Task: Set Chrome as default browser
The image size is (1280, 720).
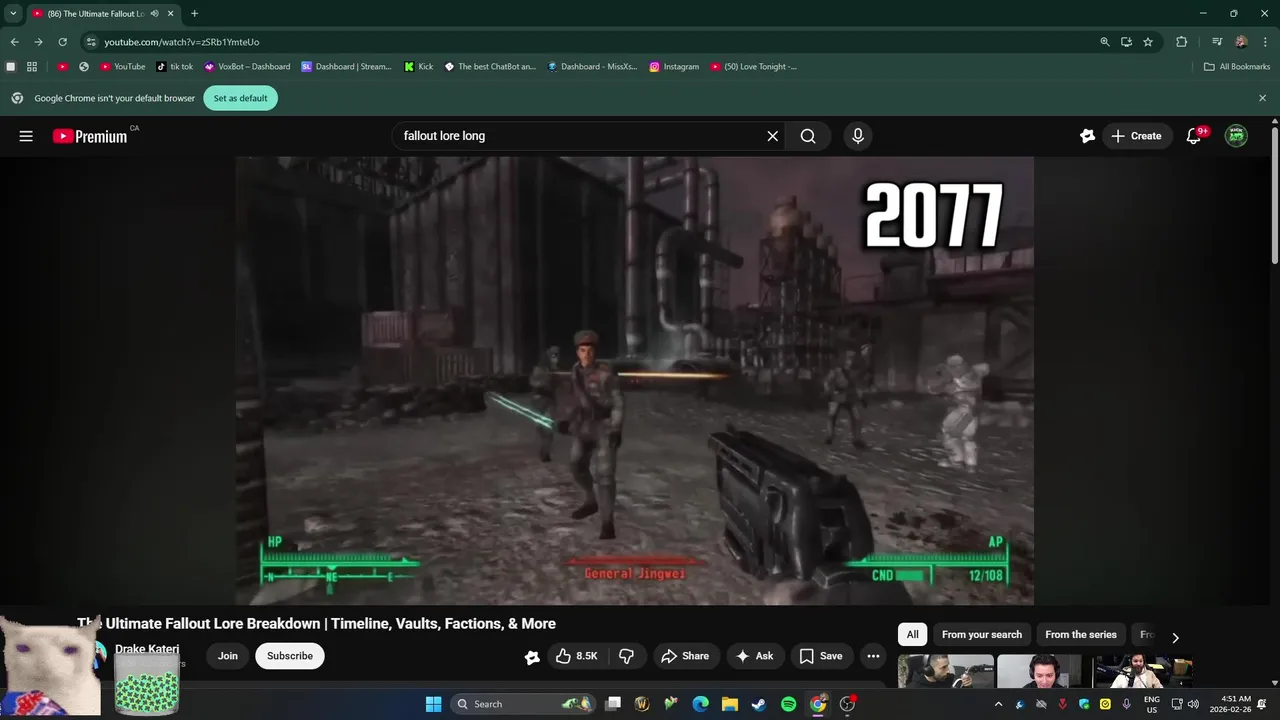Action: (240, 98)
